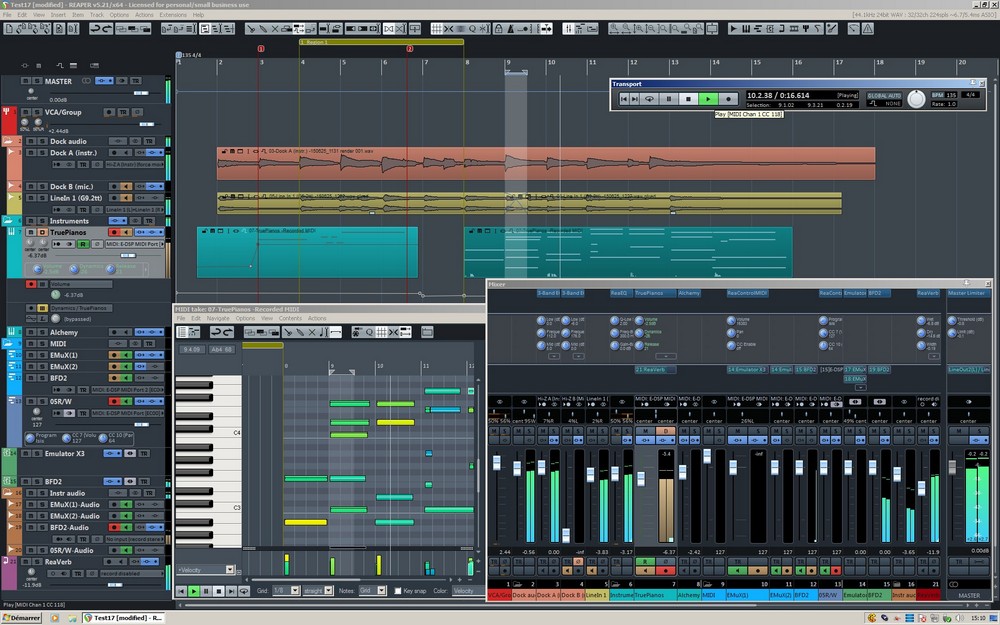Click the Test17 REAPER taskbar button

pos(124,618)
